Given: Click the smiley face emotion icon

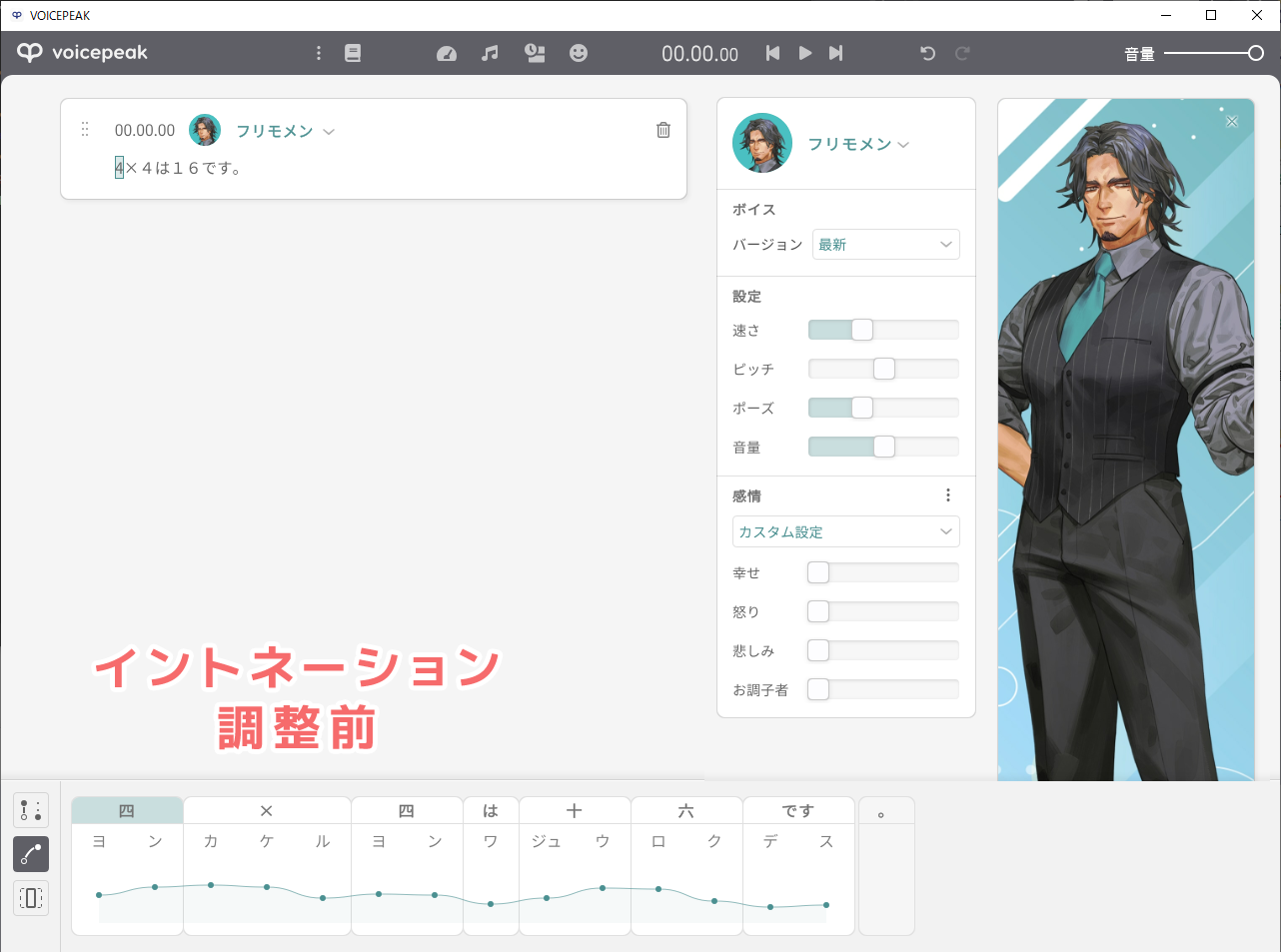Looking at the screenshot, I should 579,53.
